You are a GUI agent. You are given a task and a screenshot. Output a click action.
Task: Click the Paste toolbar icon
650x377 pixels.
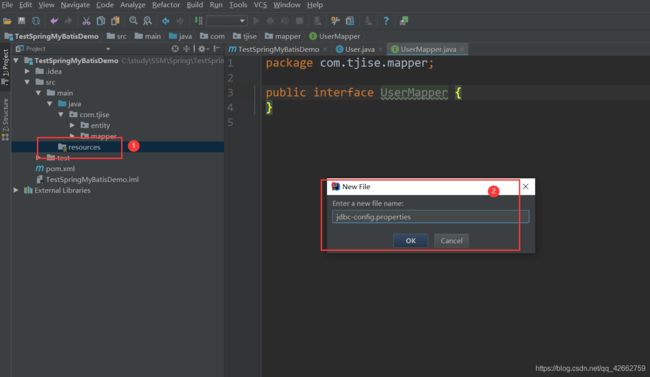115,21
